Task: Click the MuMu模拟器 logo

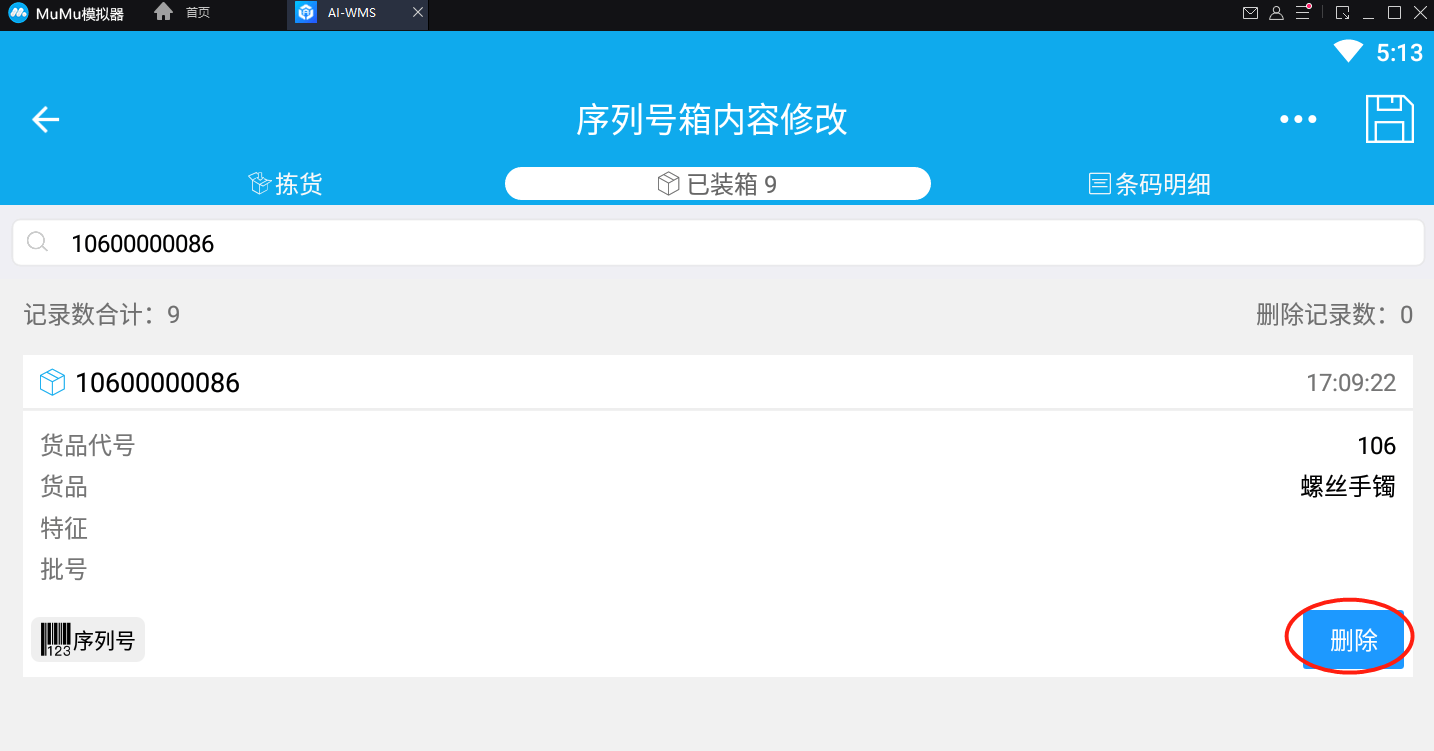Action: click(66, 14)
